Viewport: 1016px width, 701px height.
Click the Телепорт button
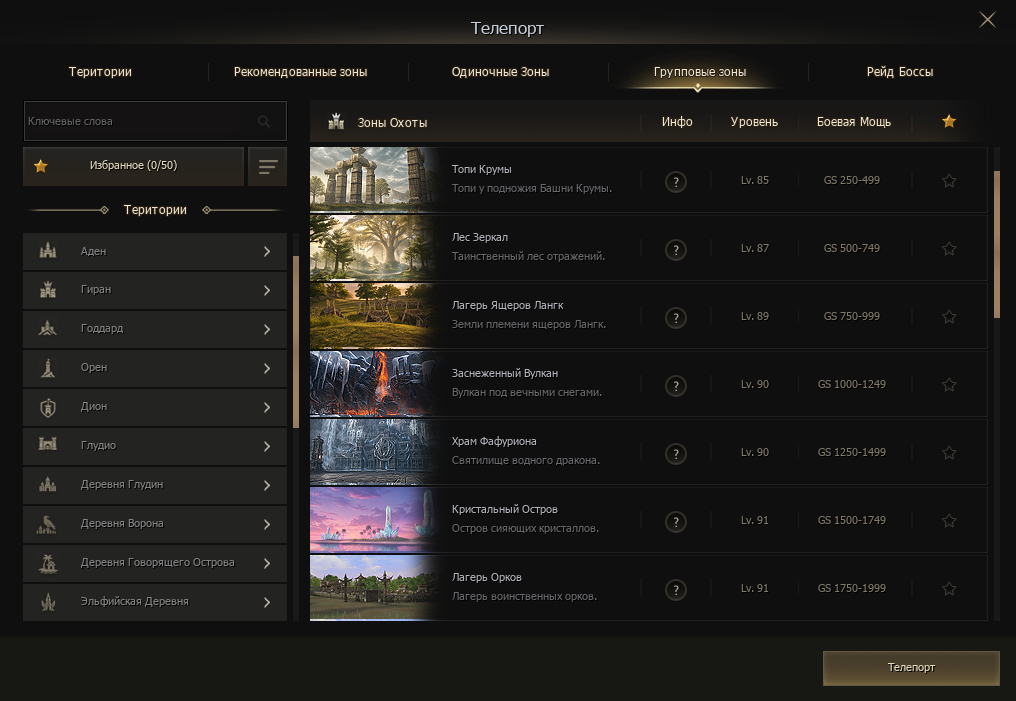[x=911, y=668]
